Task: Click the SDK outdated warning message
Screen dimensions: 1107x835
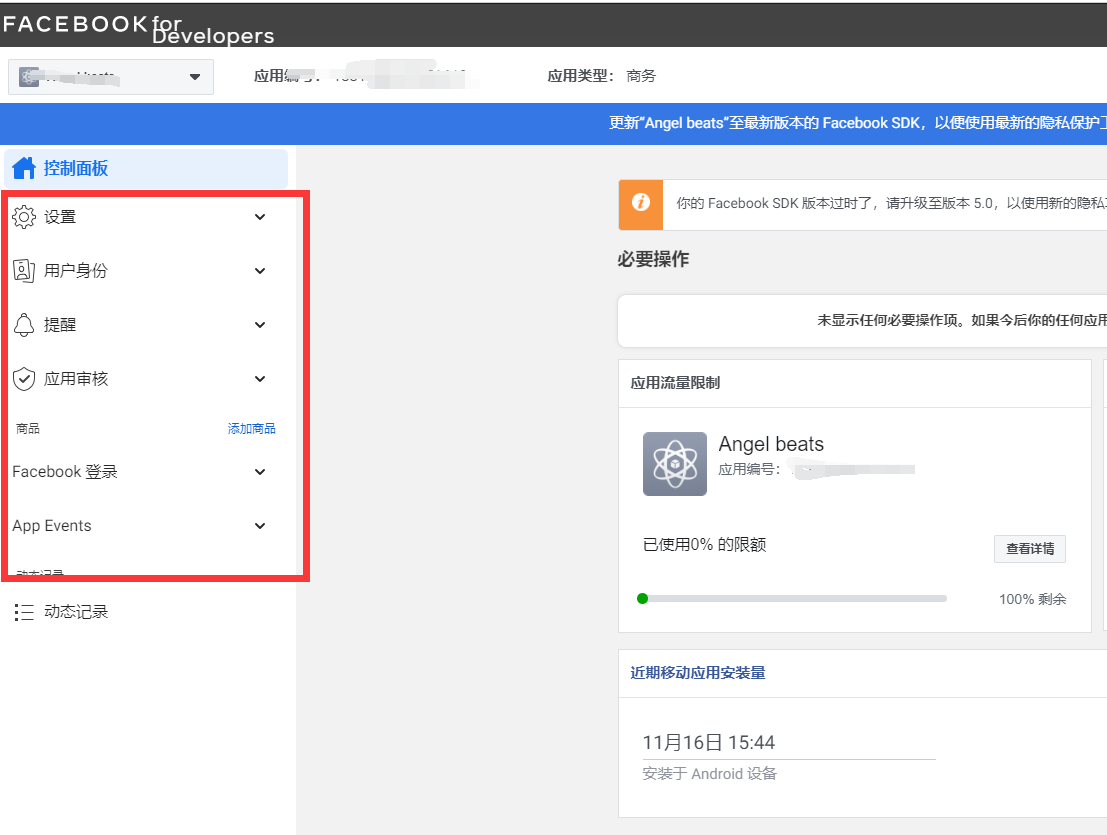Action: click(891, 203)
